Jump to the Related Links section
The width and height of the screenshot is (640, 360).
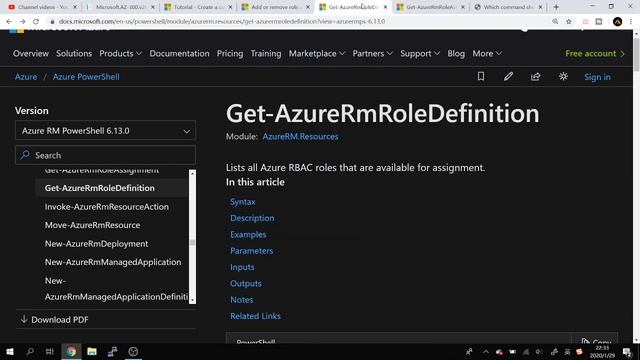(255, 316)
